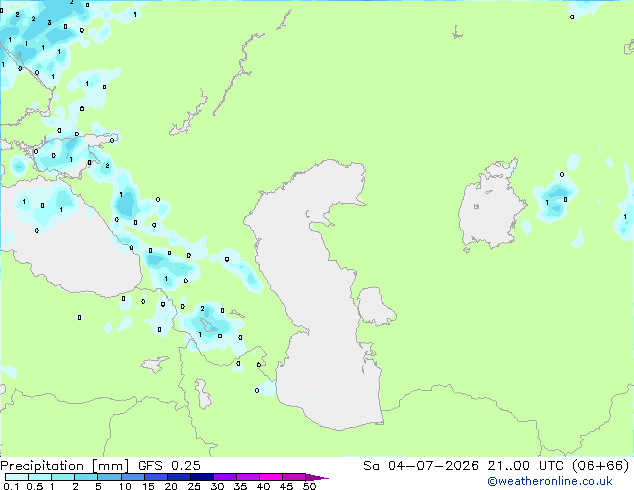
Task: Click the '50' legend scale label
Action: click(x=309, y=486)
